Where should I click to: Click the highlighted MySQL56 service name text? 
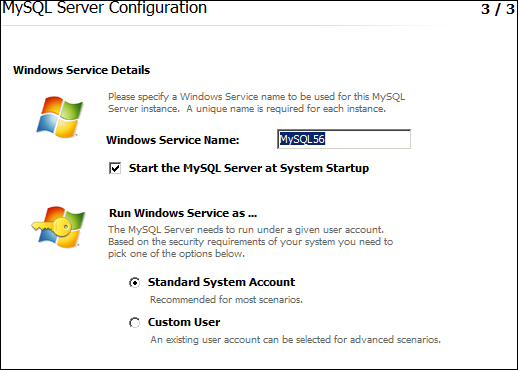[302, 139]
